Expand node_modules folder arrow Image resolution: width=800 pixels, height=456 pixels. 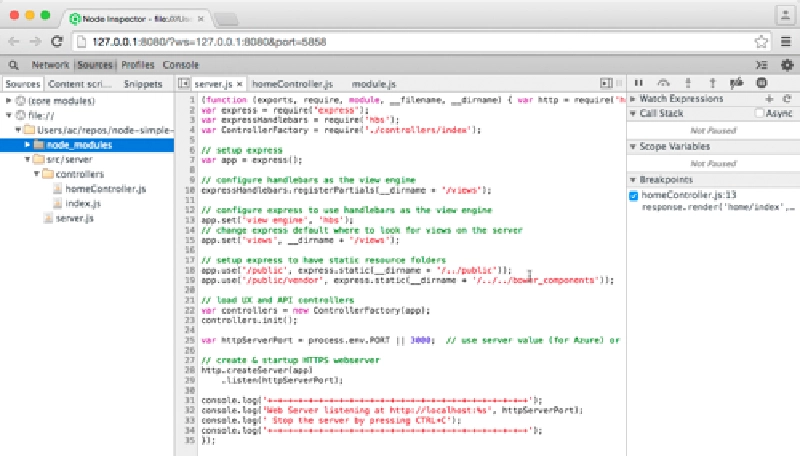tap(28, 145)
